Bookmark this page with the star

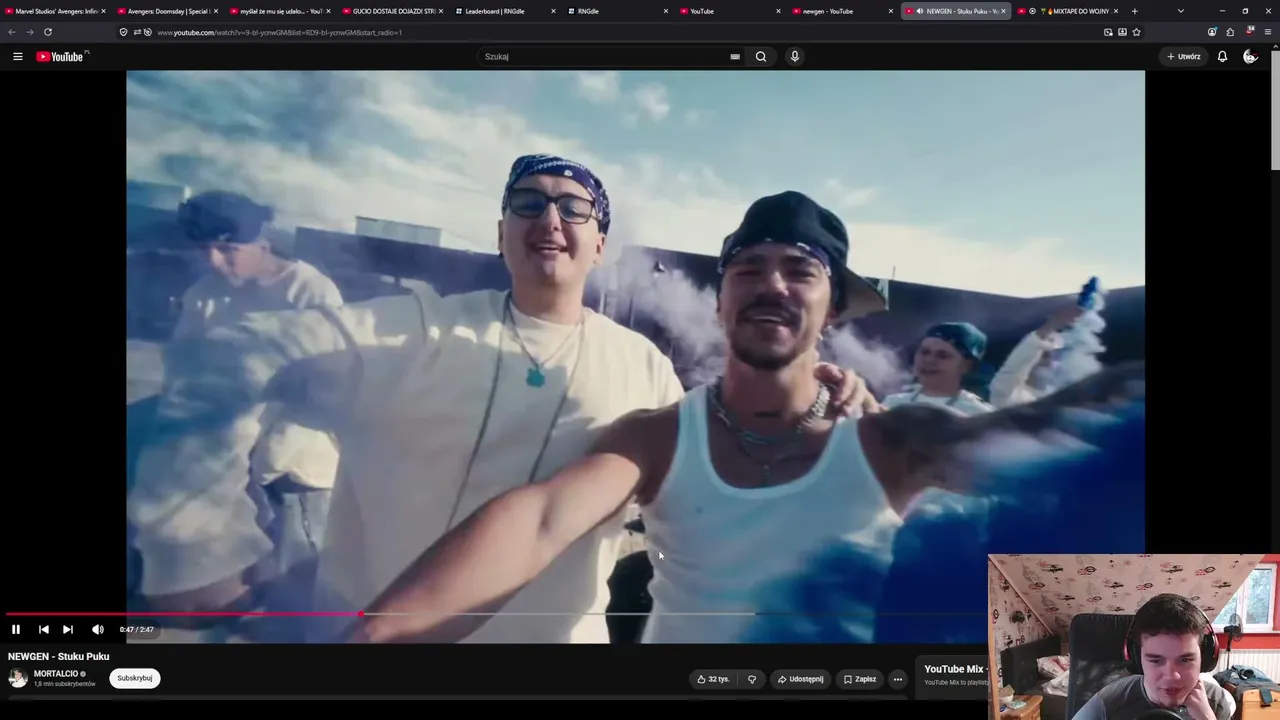click(x=1136, y=32)
